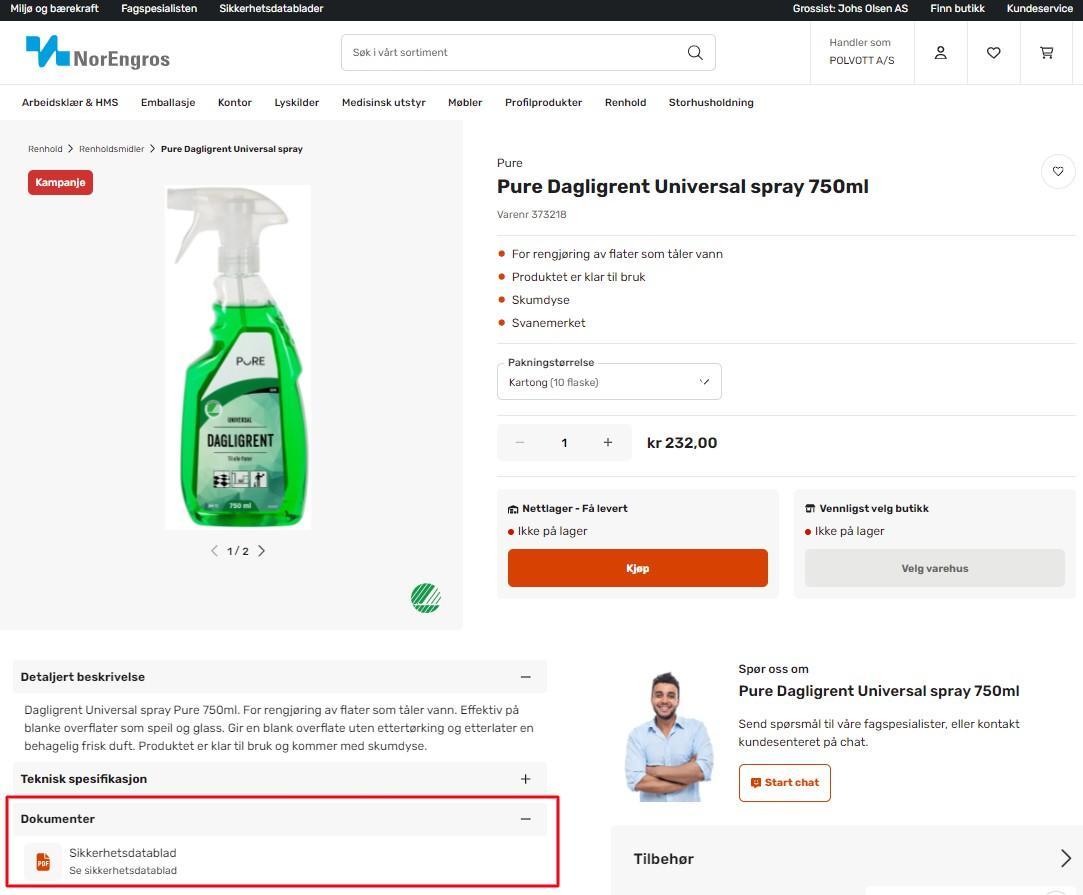Click the product search input field
This screenshot has height=895, width=1083.
click(x=510, y=53)
